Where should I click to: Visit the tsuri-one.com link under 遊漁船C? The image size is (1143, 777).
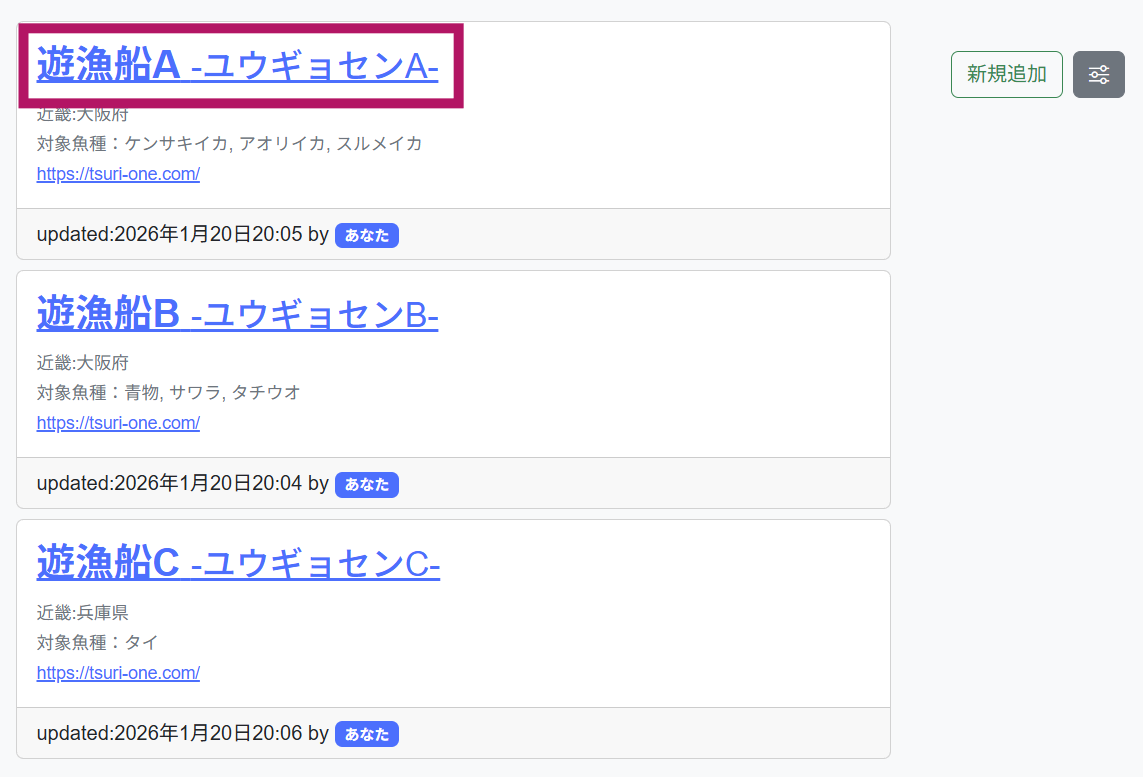pos(118,672)
